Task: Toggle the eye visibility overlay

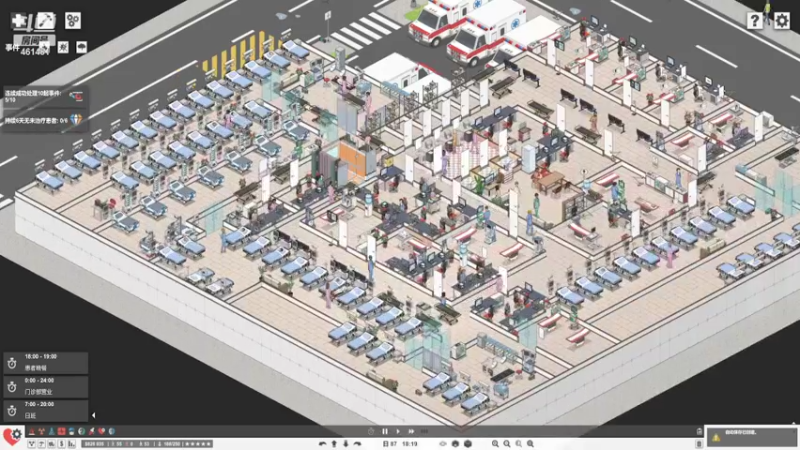Action: click(443, 444)
